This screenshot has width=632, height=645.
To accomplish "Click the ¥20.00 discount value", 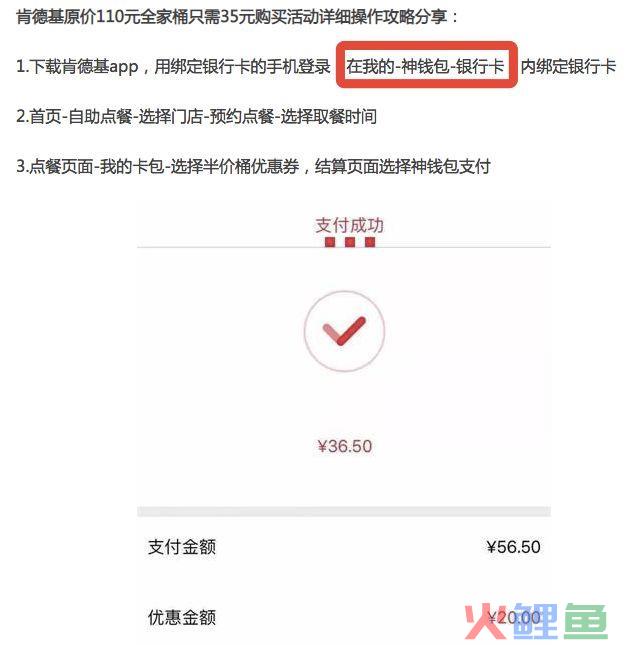I will click(x=514, y=617).
